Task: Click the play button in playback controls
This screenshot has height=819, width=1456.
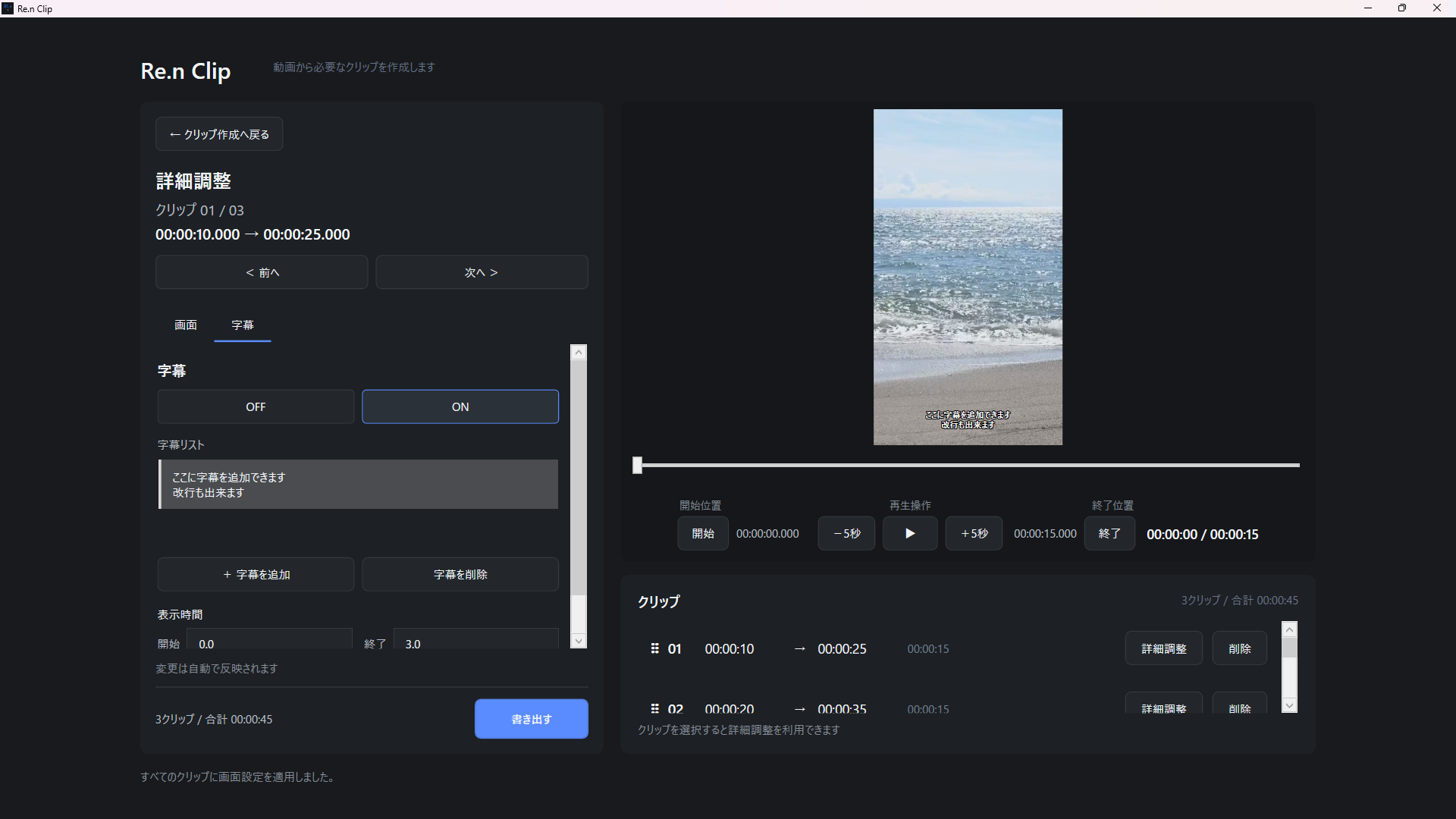Action: click(910, 533)
